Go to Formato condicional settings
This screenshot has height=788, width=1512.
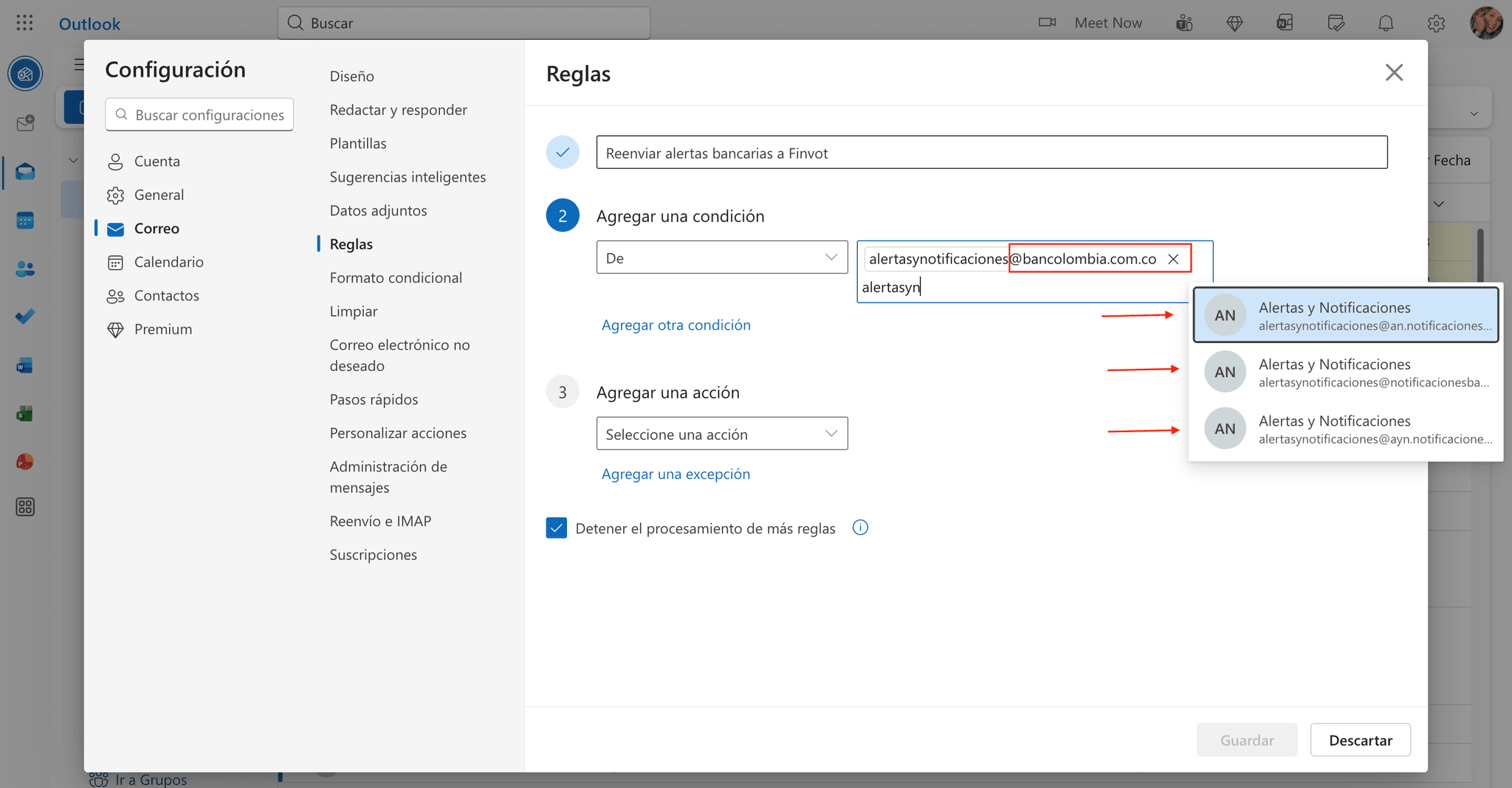(396, 277)
